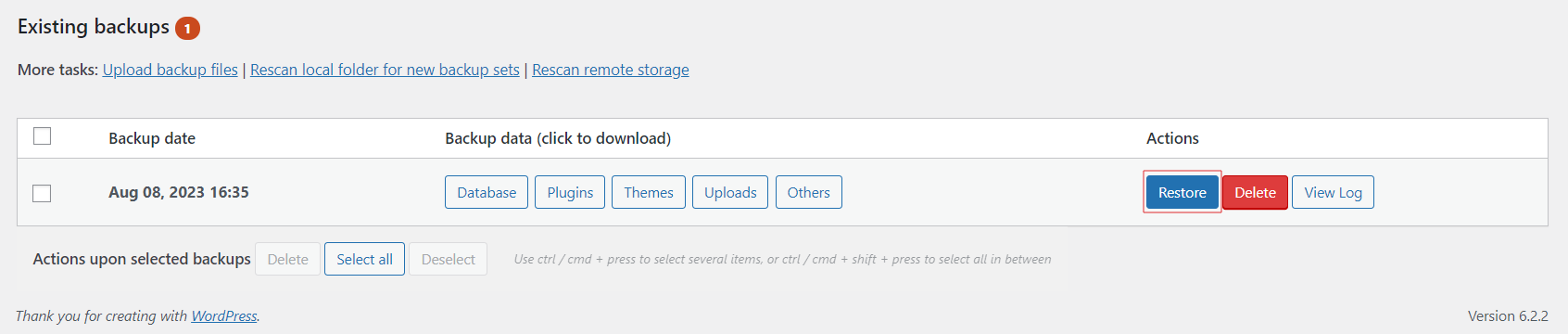
Task: Restore the Aug 08 backup
Action: (1182, 192)
